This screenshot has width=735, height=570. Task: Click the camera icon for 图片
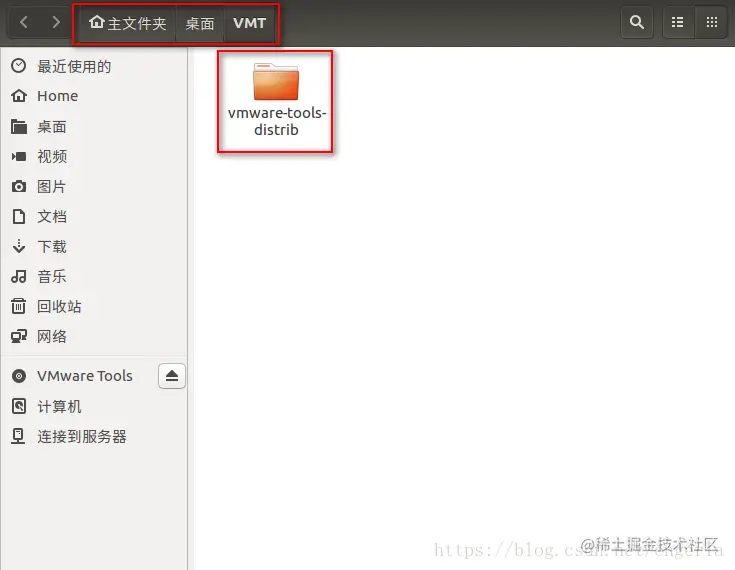pyautogui.click(x=19, y=187)
